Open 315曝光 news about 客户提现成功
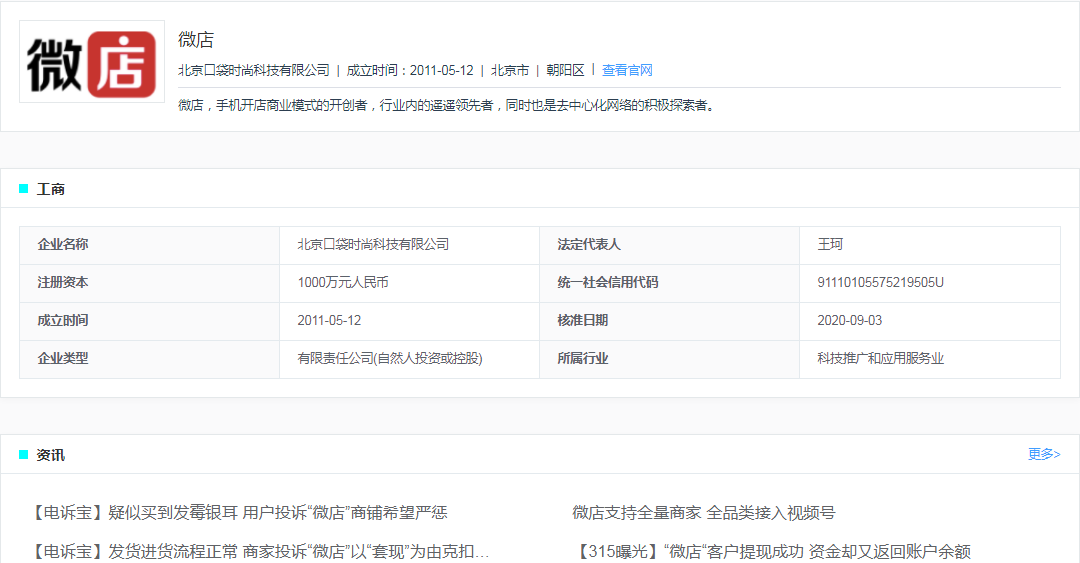 point(771,551)
